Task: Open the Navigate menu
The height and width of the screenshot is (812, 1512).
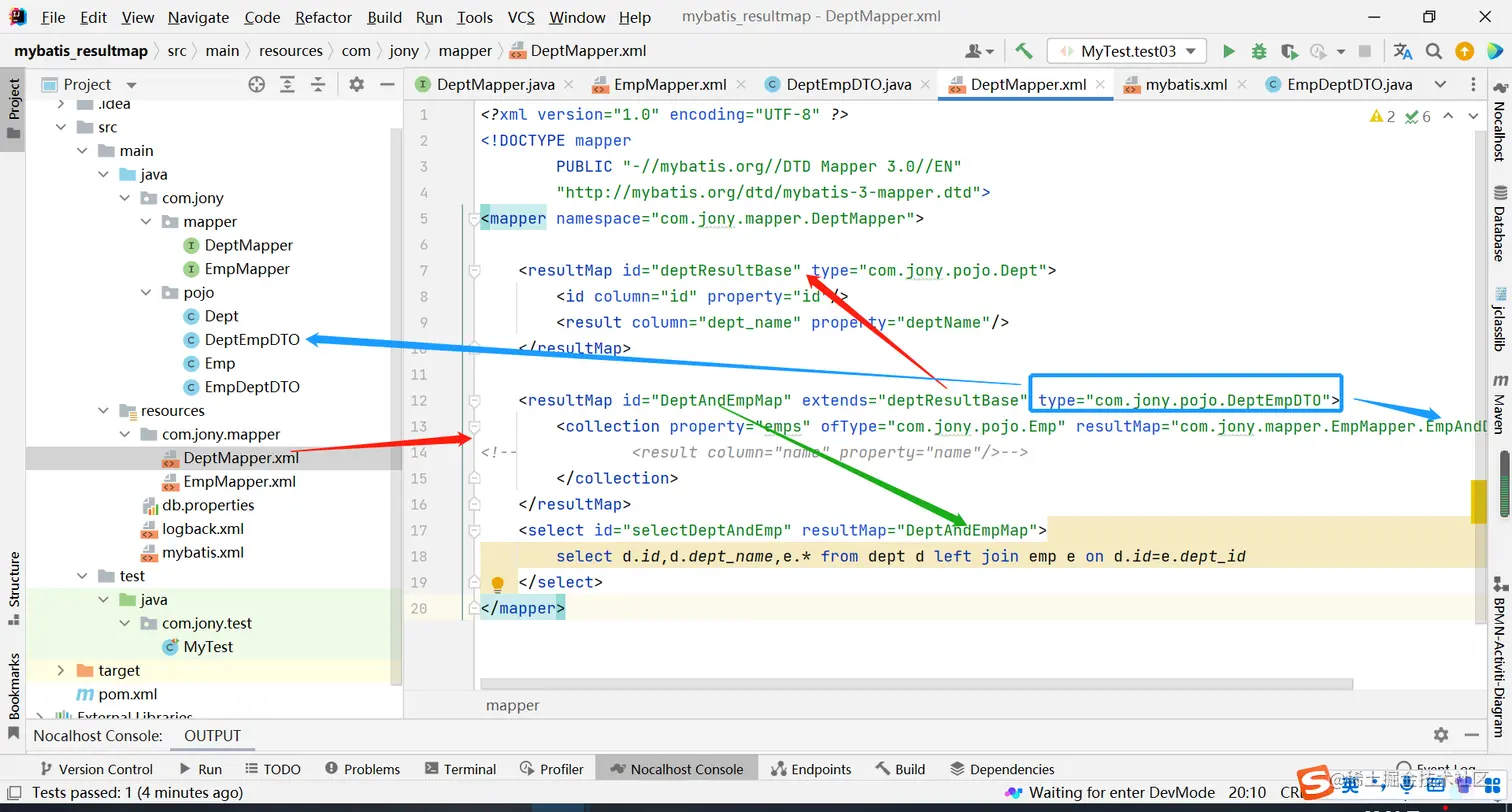Action: 198,17
